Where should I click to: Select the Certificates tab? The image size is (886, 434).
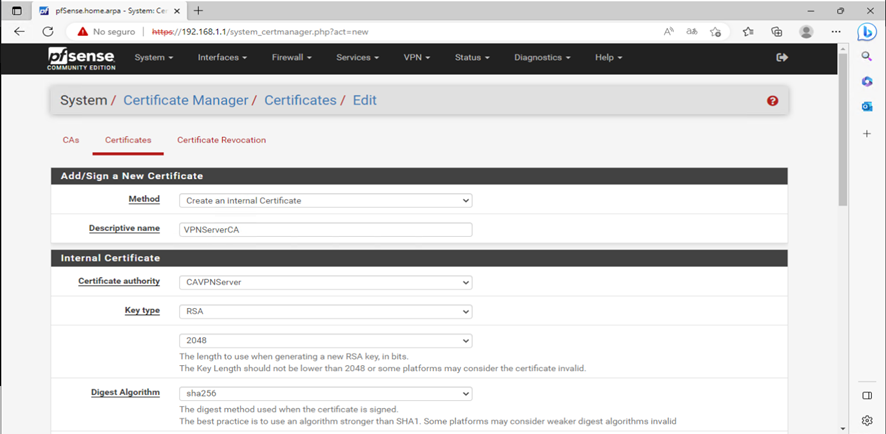[x=128, y=140]
